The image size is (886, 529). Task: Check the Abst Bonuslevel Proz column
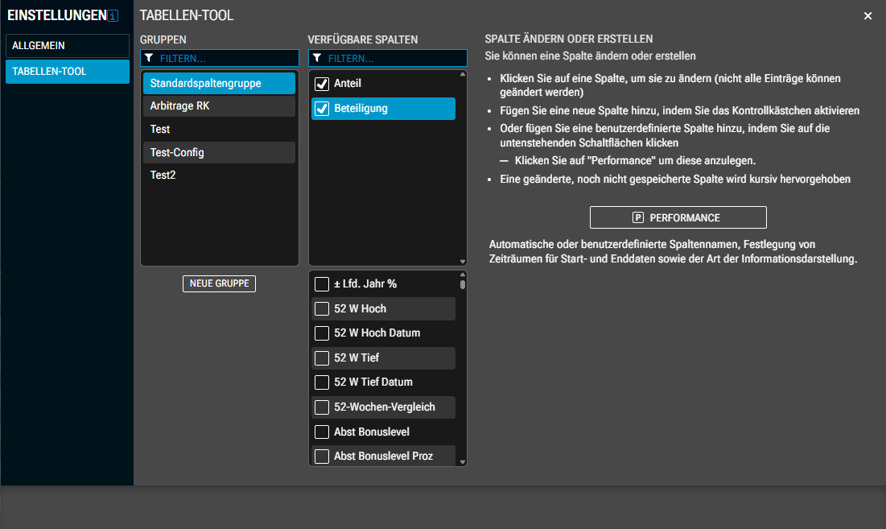322,456
